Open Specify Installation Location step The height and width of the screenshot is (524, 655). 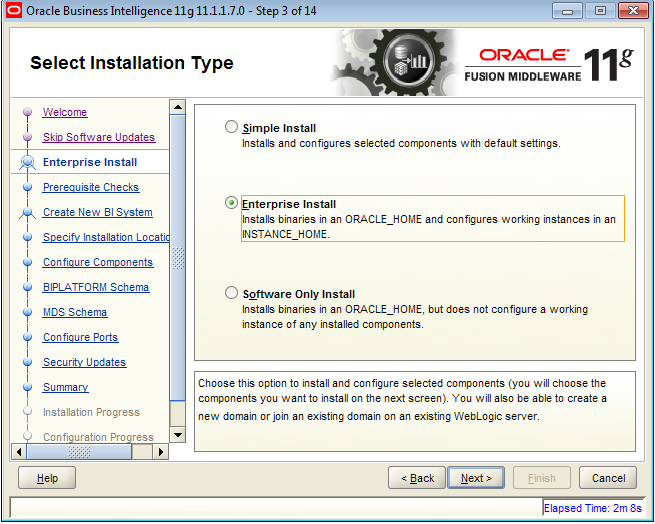click(106, 237)
